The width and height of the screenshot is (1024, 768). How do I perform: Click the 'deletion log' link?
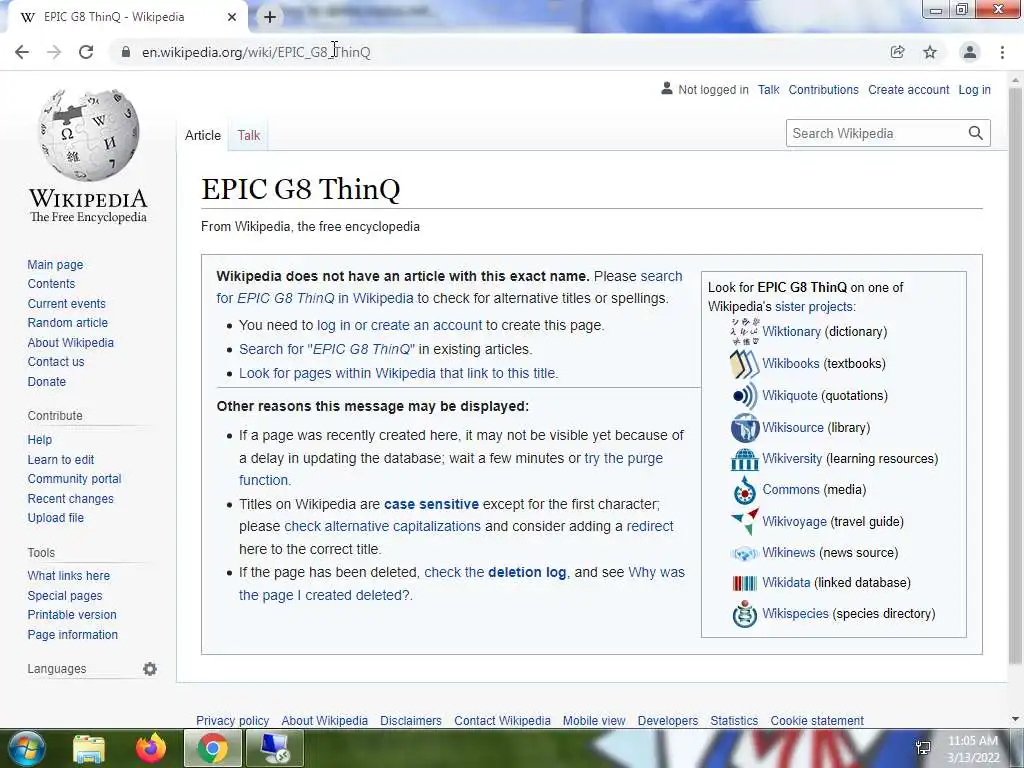[527, 573]
